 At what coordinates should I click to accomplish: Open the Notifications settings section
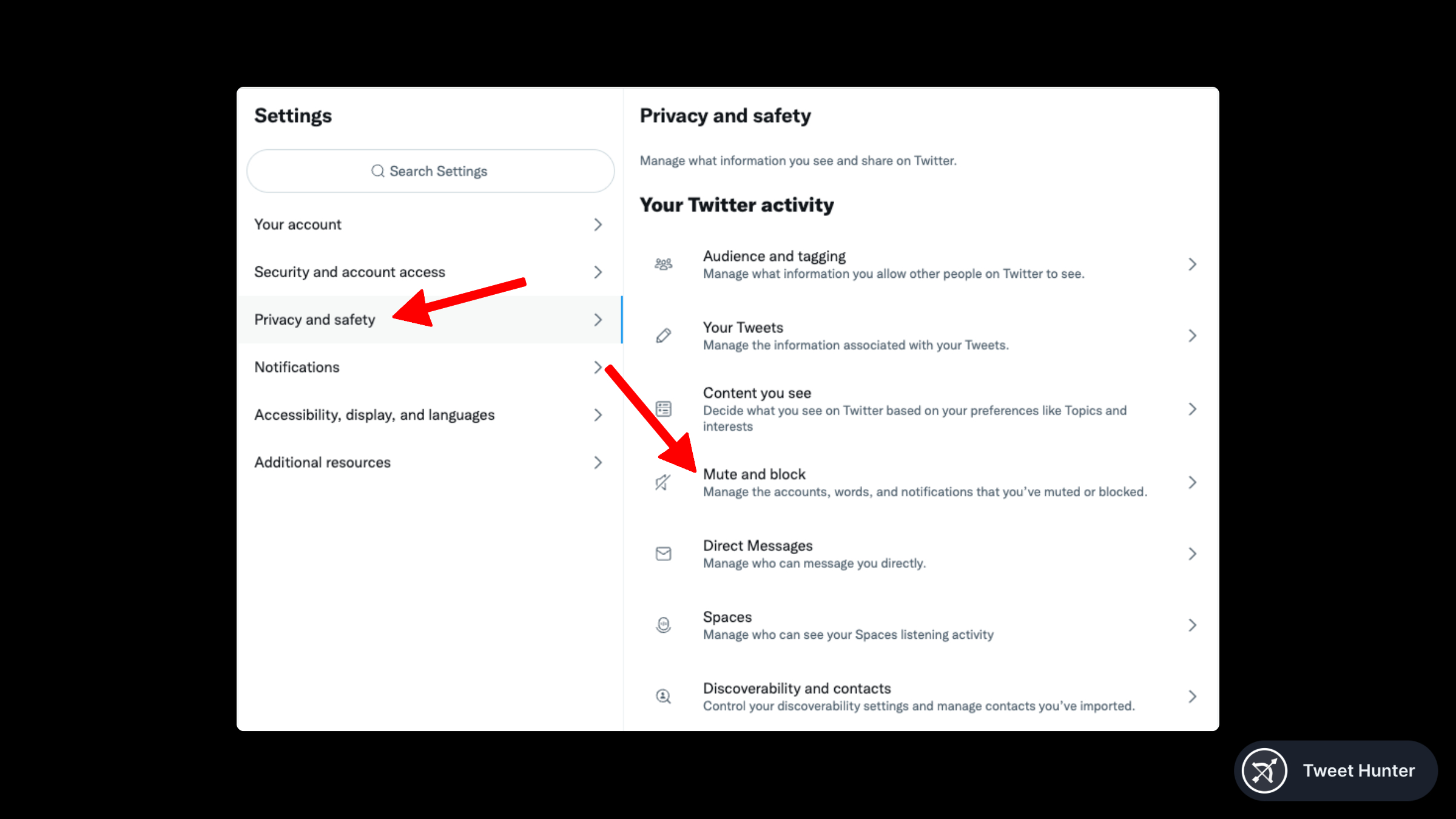[297, 367]
